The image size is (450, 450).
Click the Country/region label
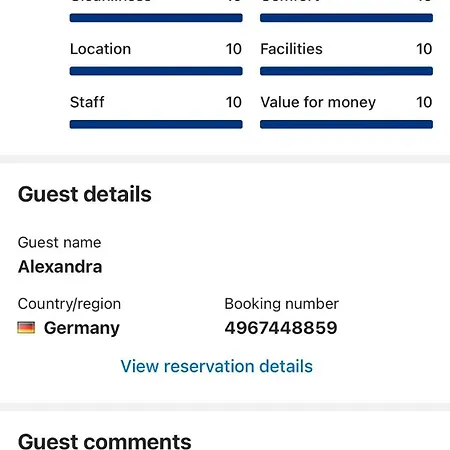(x=69, y=304)
